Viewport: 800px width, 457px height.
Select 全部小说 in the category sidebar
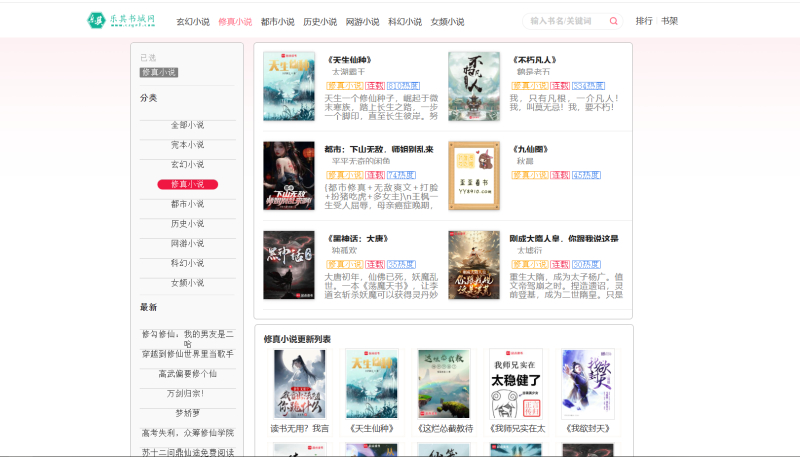(188, 125)
